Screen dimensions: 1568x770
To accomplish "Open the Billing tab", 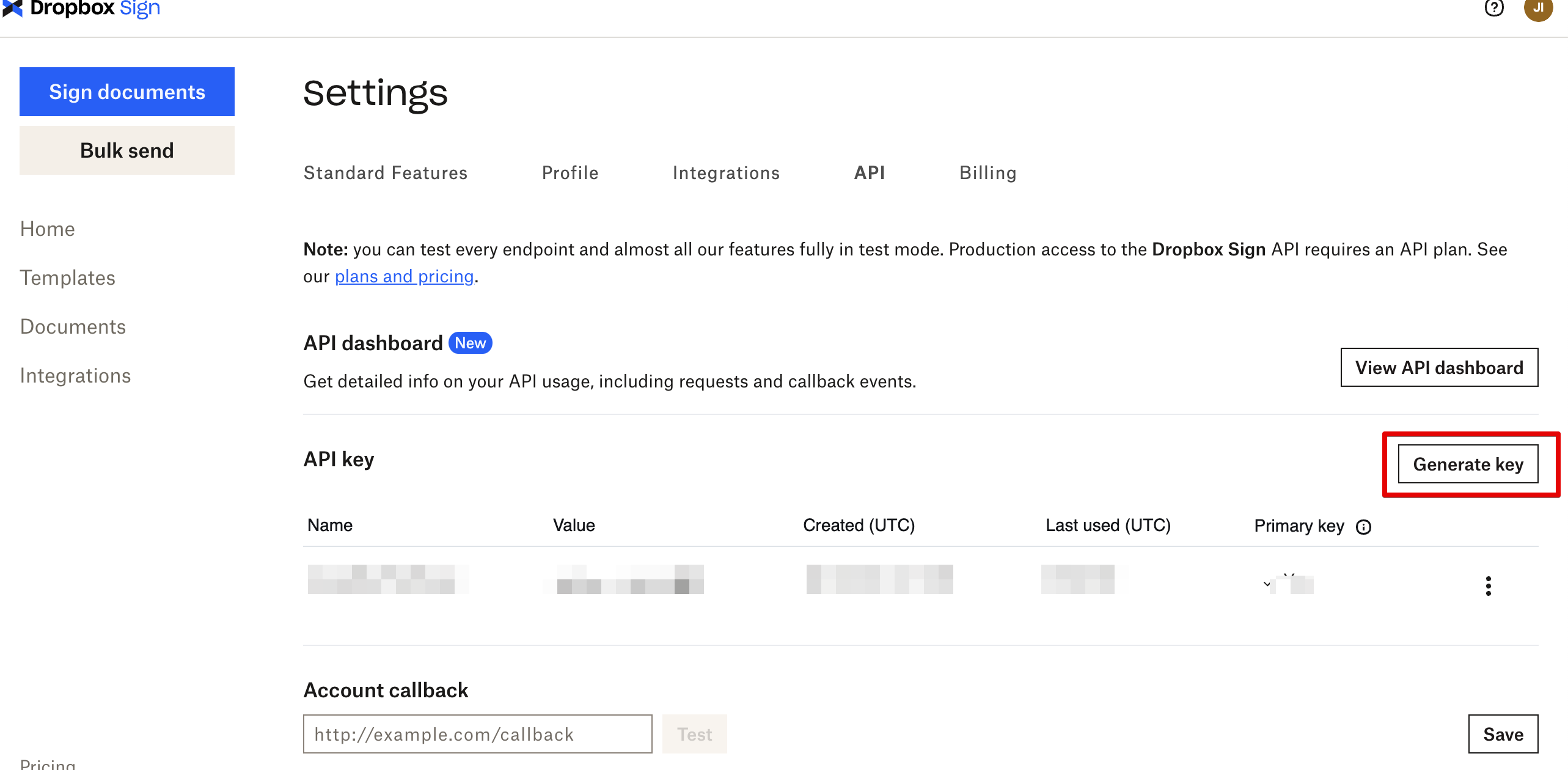I will coord(987,173).
